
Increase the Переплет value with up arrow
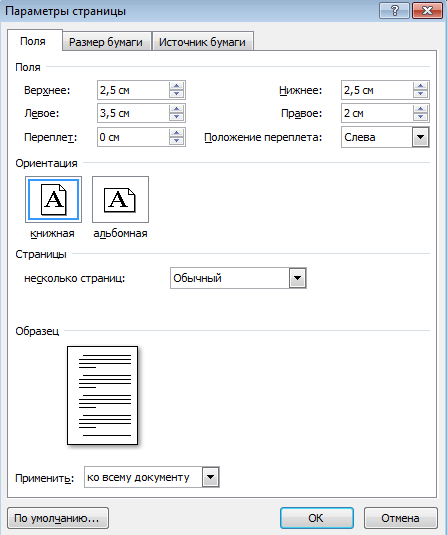176,133
